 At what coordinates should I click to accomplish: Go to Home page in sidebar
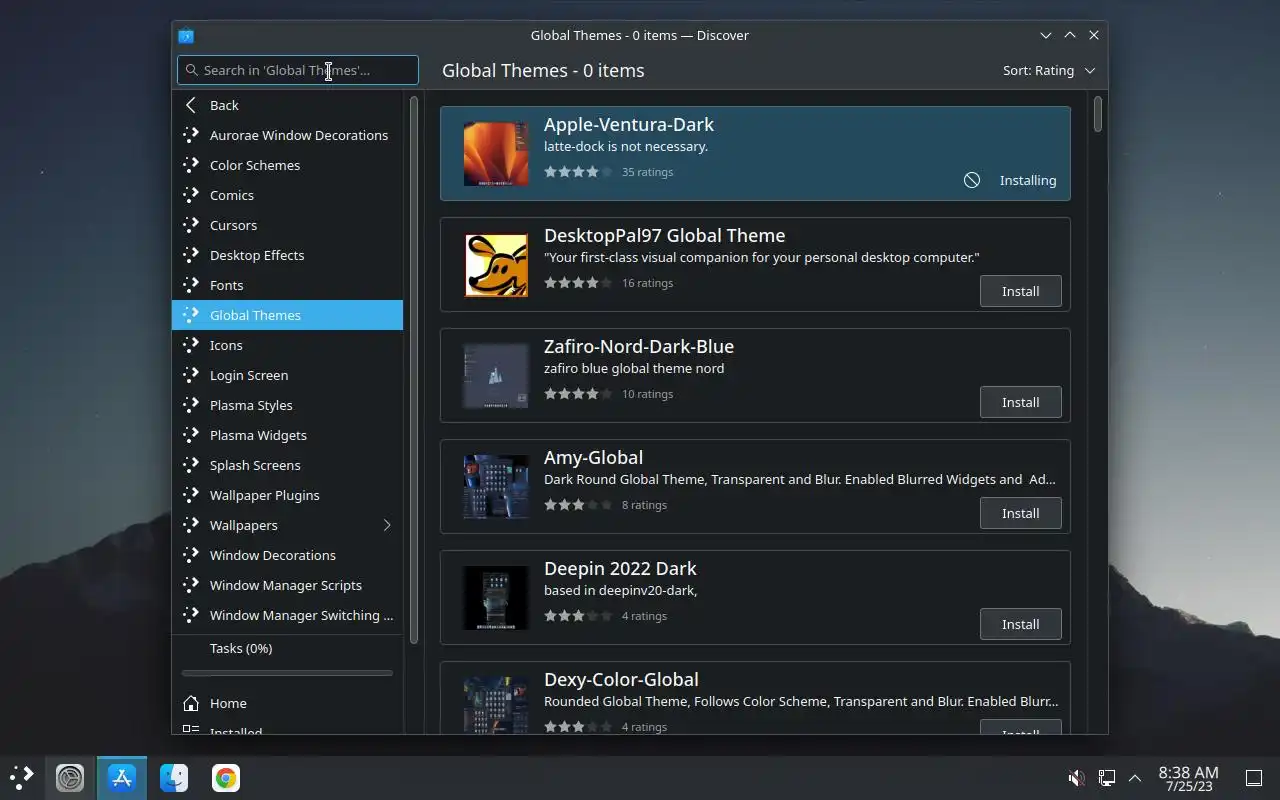pyautogui.click(x=288, y=703)
